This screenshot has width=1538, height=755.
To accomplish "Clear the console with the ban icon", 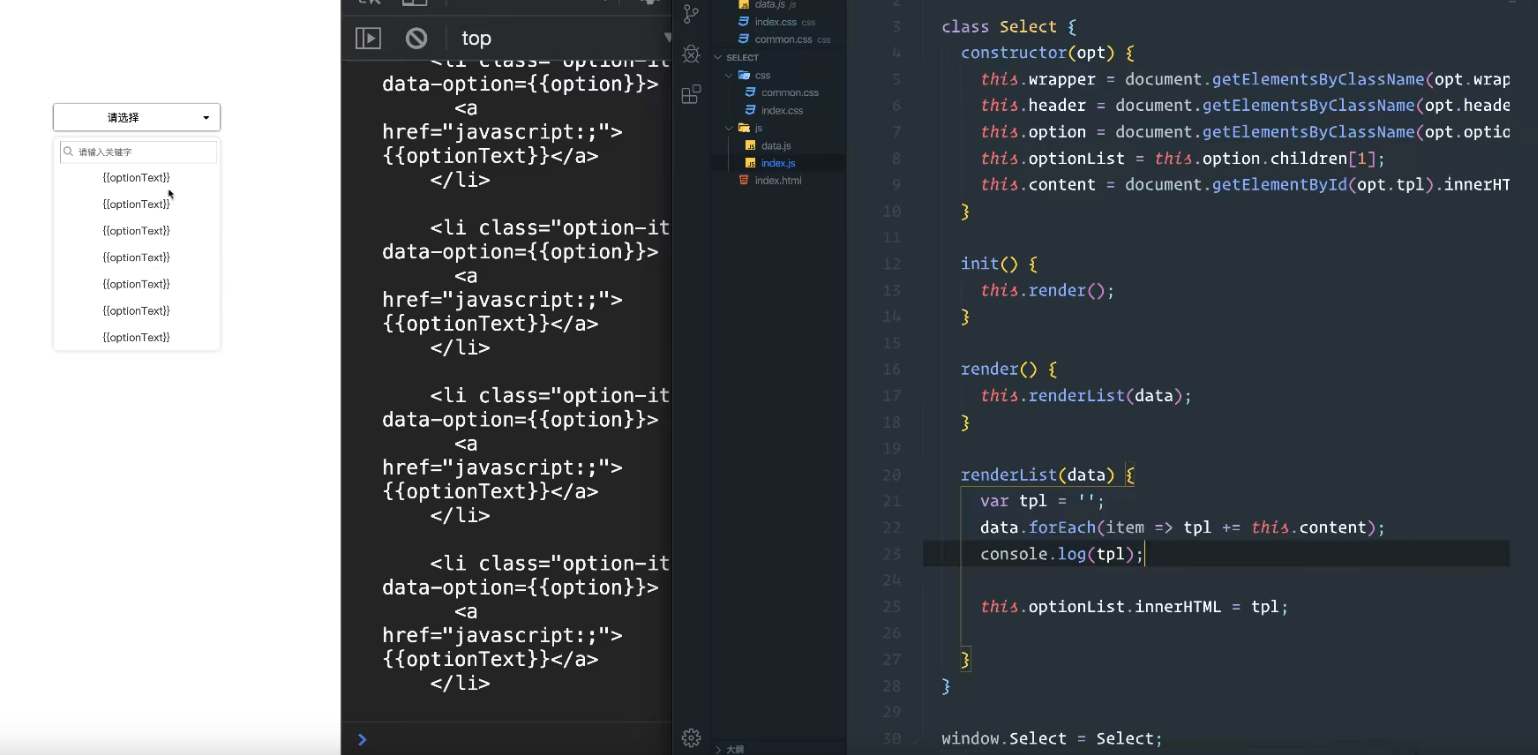I will click(416, 38).
